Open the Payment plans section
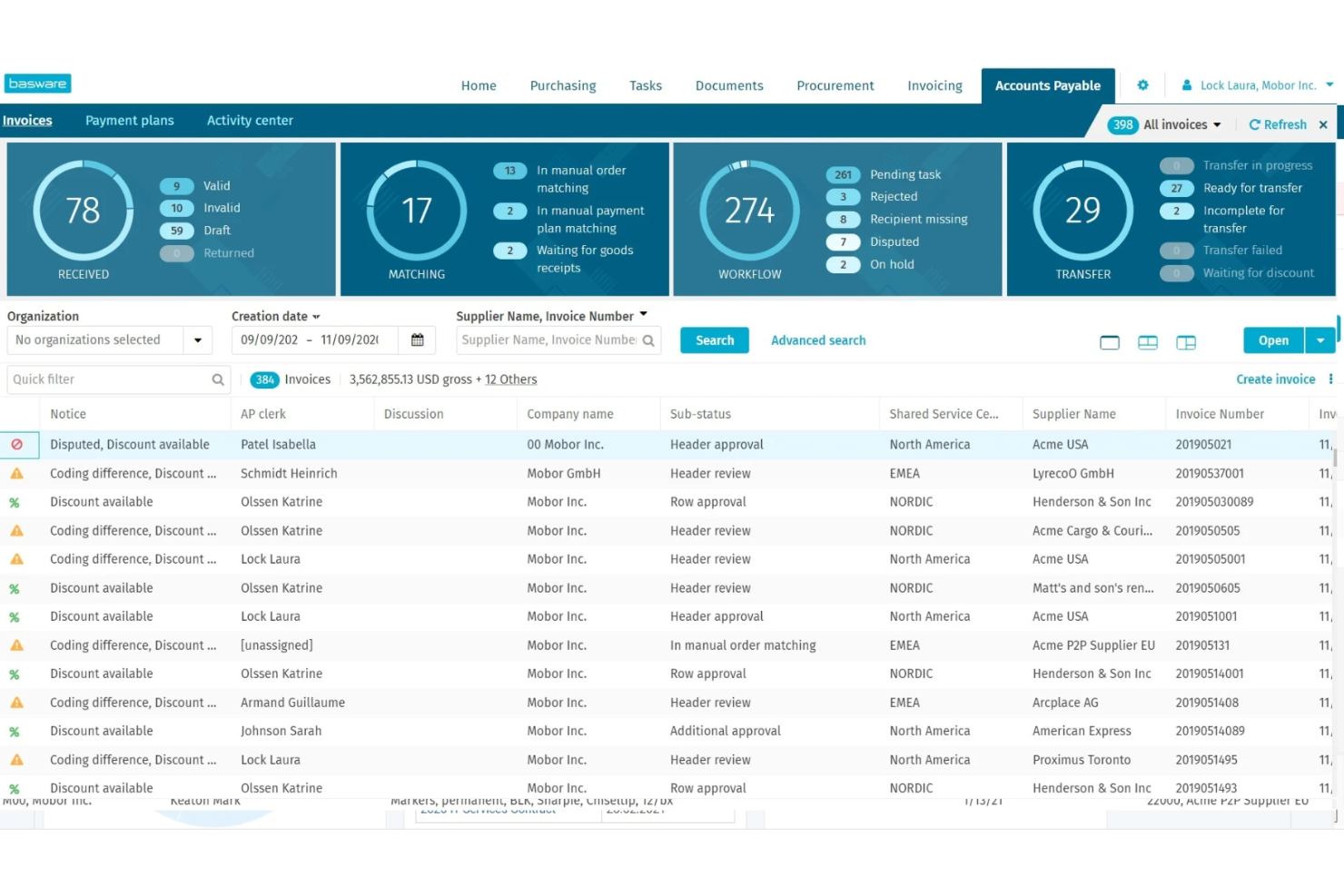The width and height of the screenshot is (1344, 896). coord(129,120)
